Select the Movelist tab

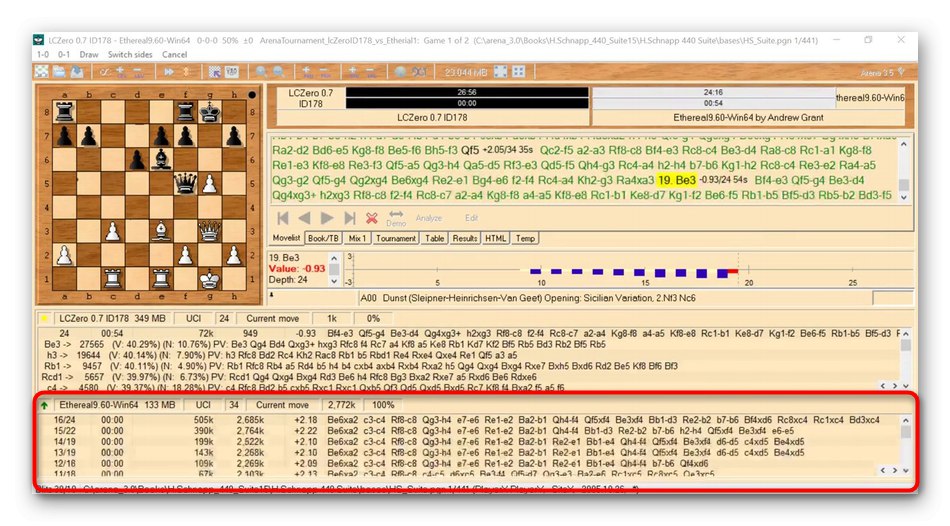click(x=286, y=238)
